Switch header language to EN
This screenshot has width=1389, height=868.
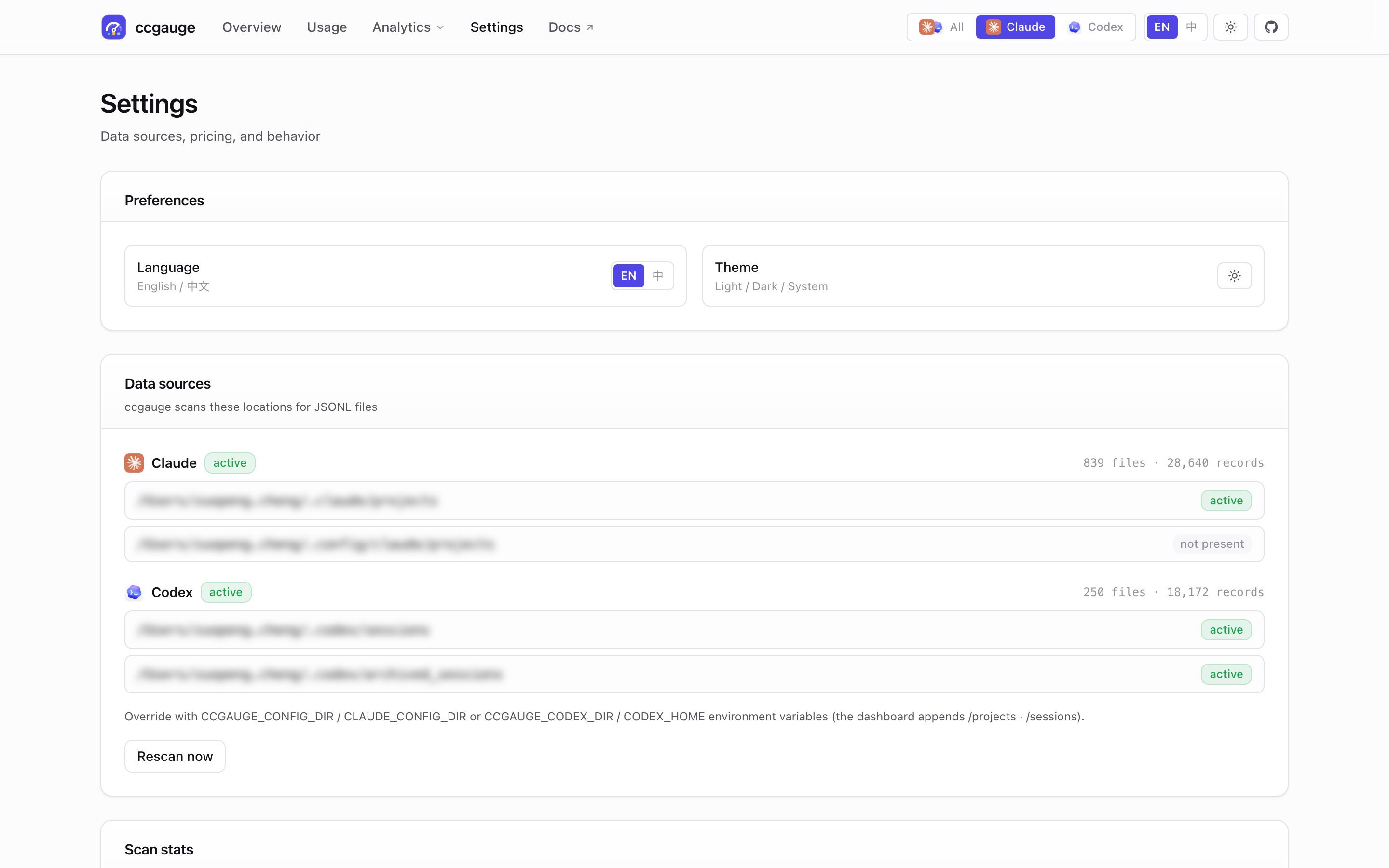(x=1162, y=27)
